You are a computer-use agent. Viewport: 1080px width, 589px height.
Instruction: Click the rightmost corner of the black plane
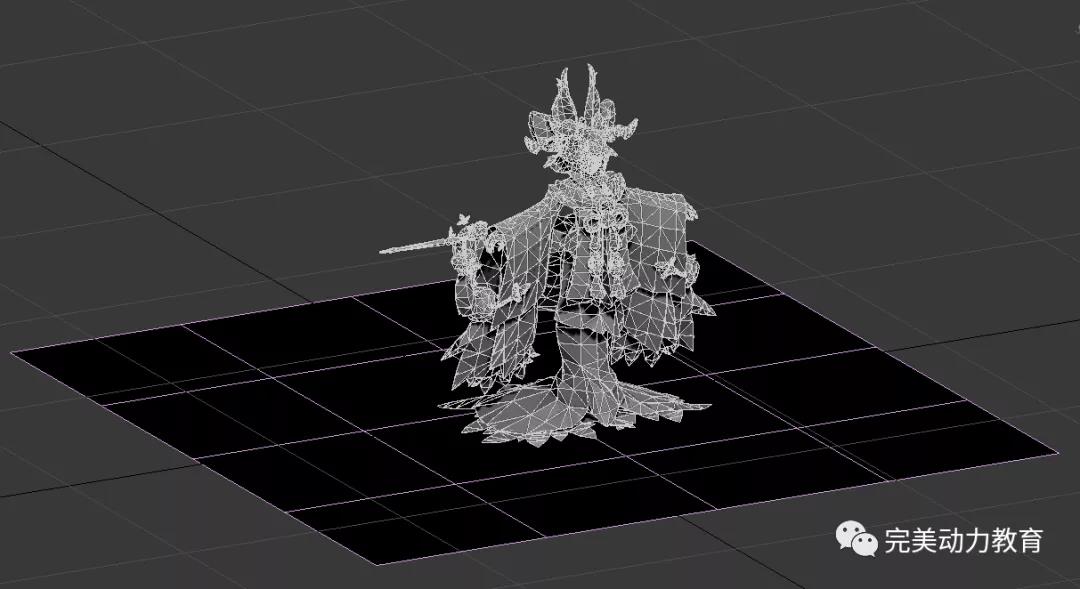[1055, 452]
